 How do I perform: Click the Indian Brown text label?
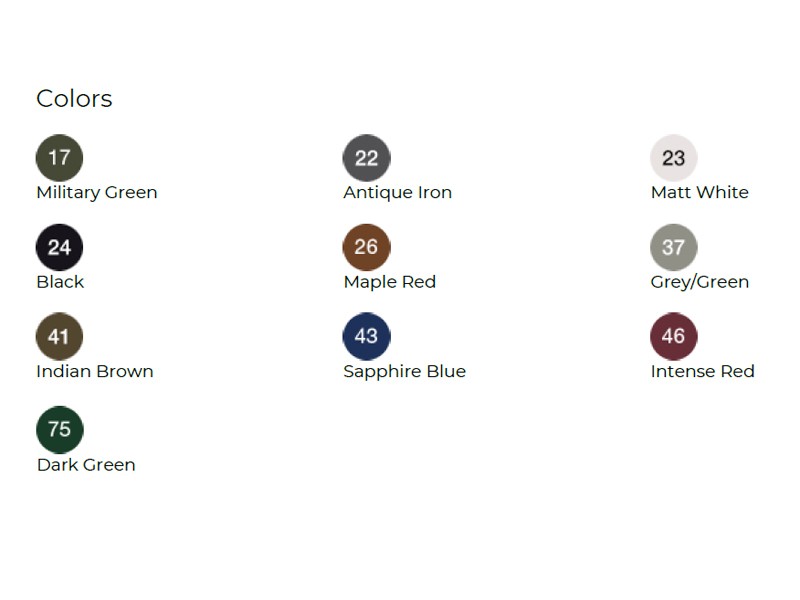coord(95,371)
